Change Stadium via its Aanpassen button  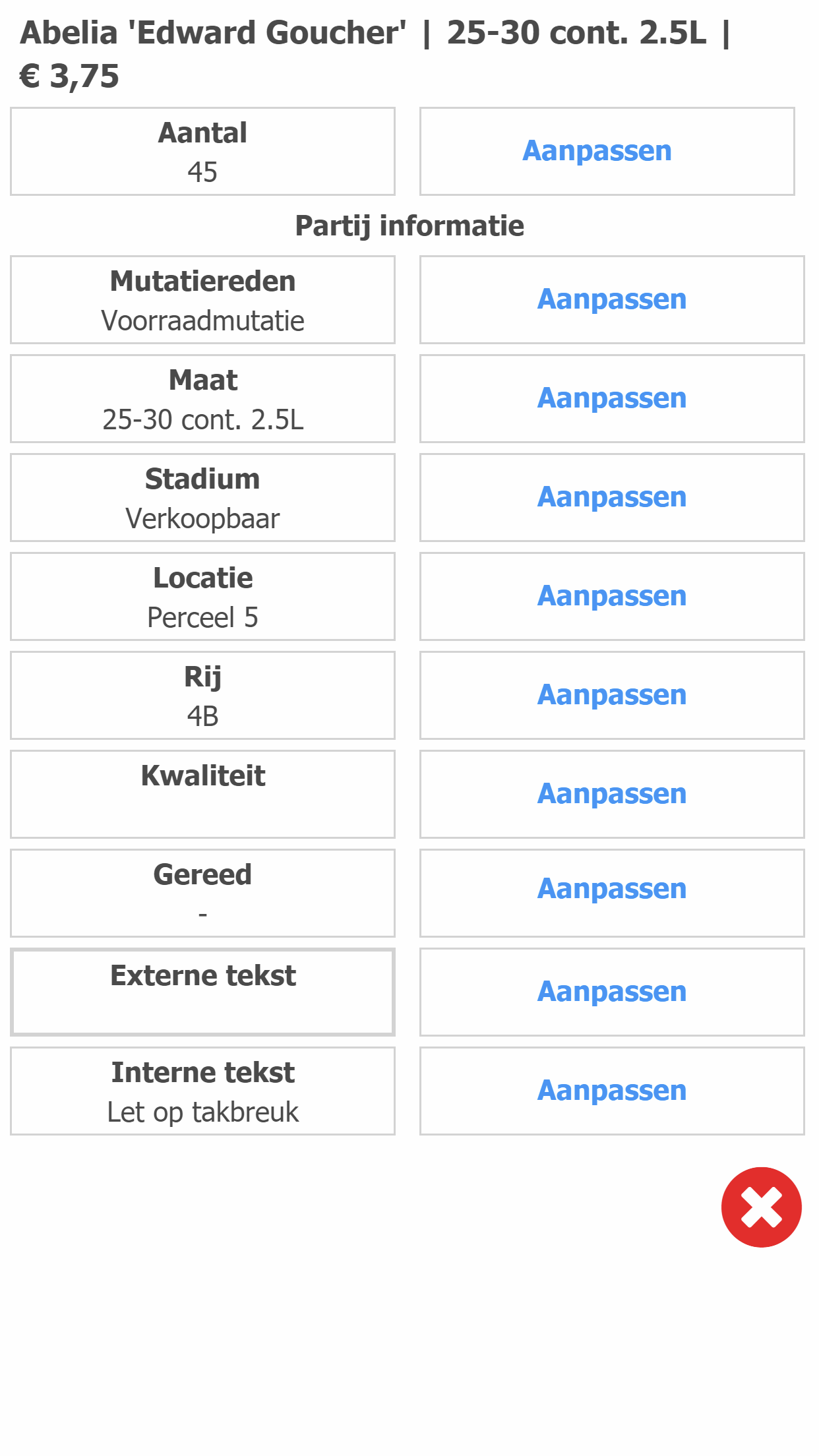click(x=612, y=497)
